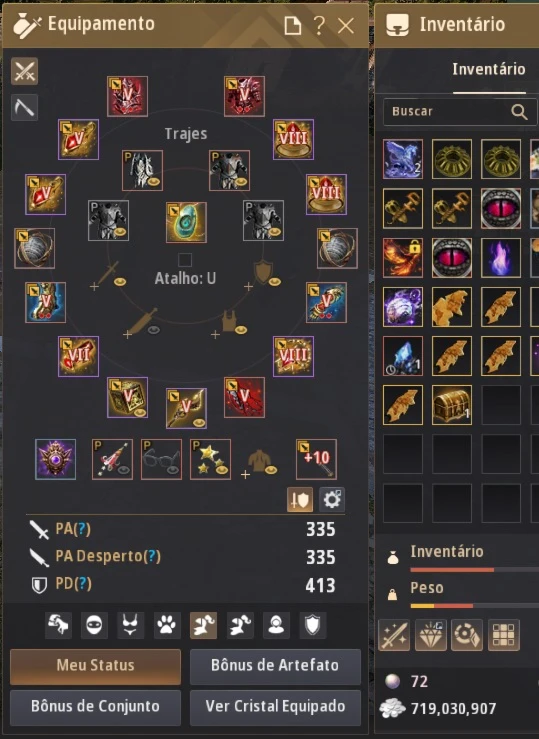539x739 pixels.
Task: Open the equipment help question mark
Action: tap(319, 25)
